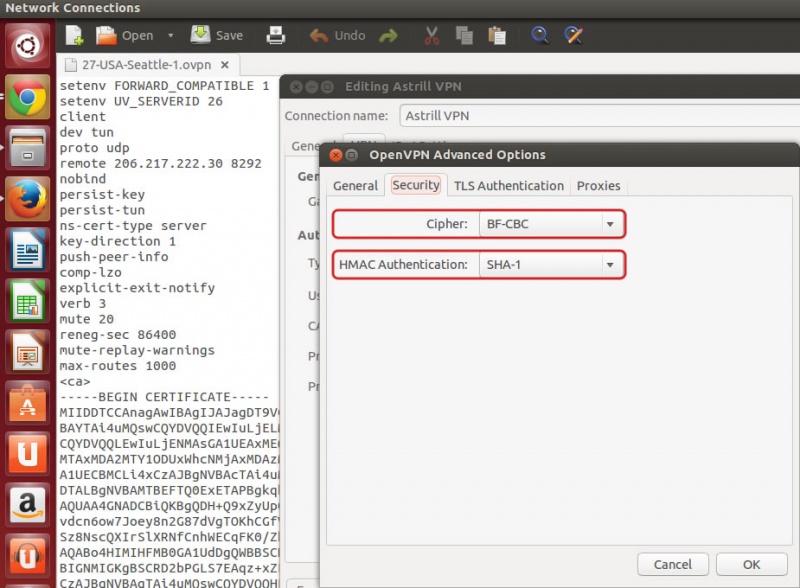800x588 pixels.
Task: Open the recent files arrow beside Open
Action: tap(170, 35)
